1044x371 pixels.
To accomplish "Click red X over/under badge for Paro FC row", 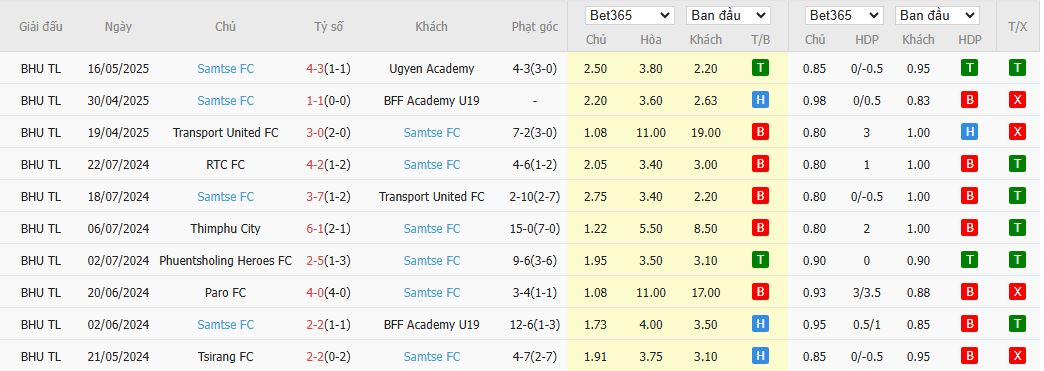I will [1017, 292].
